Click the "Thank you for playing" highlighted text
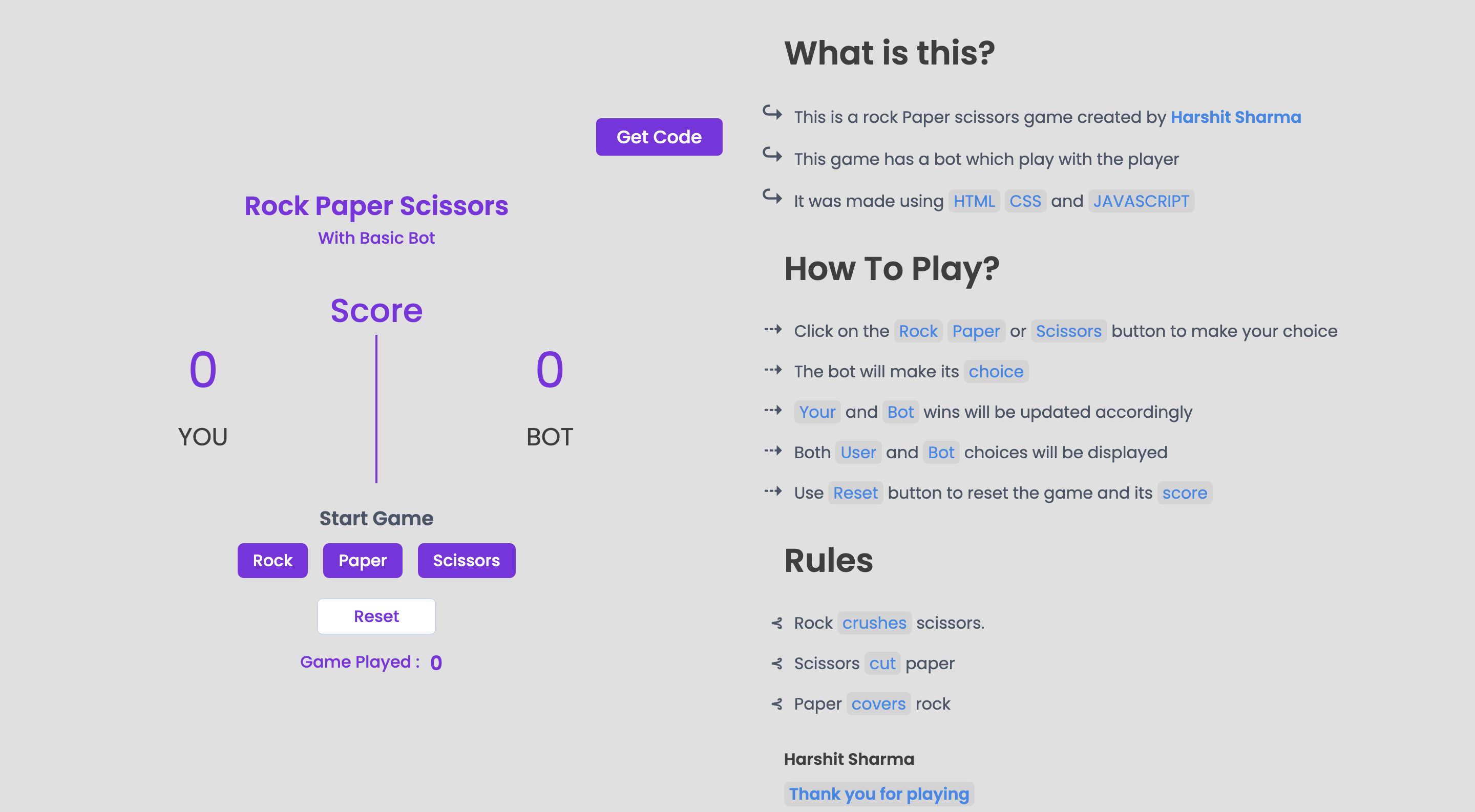Viewport: 1475px width, 812px height. point(878,794)
